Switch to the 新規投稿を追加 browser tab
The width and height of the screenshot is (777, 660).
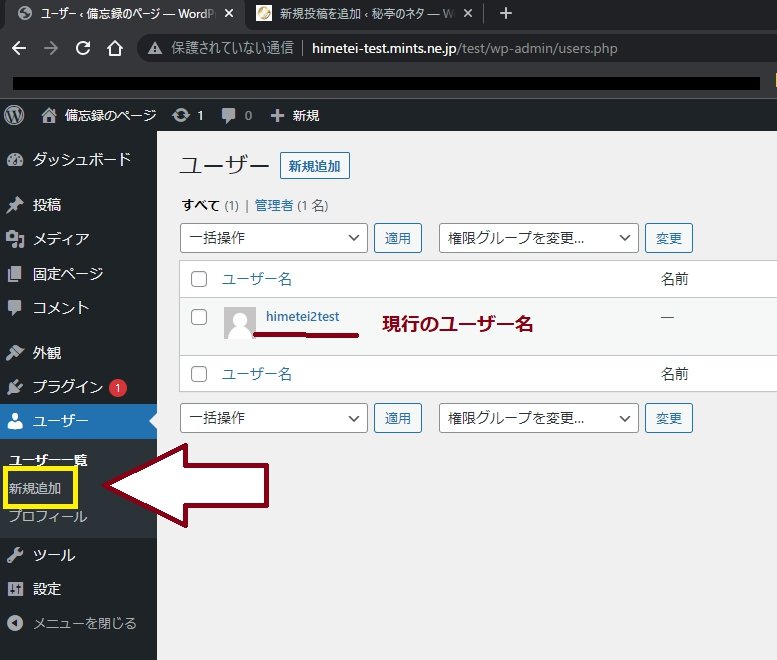(x=364, y=13)
